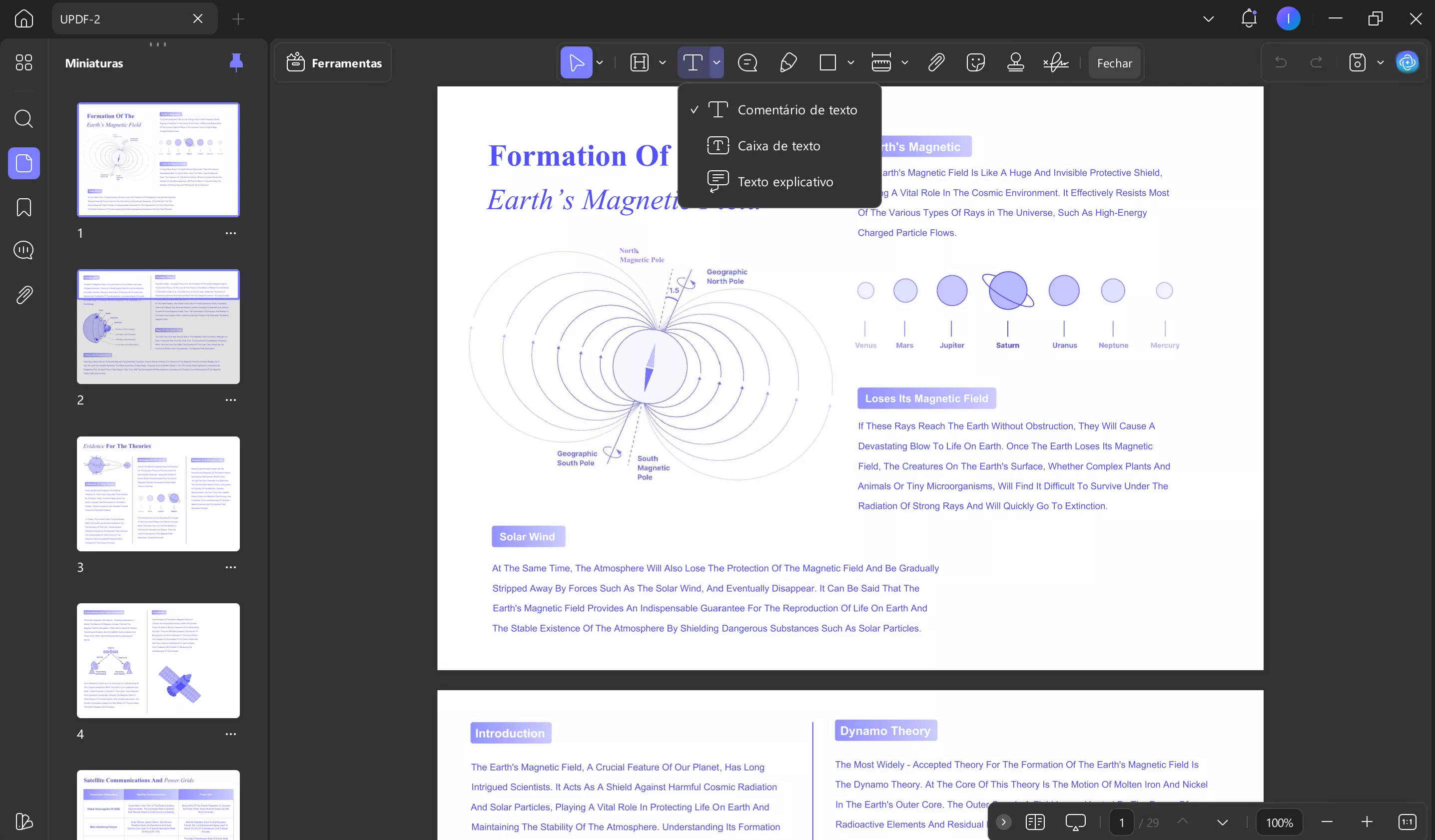Expand the text tool dropdown arrow
Viewport: 1435px width, 840px height.
tap(717, 62)
